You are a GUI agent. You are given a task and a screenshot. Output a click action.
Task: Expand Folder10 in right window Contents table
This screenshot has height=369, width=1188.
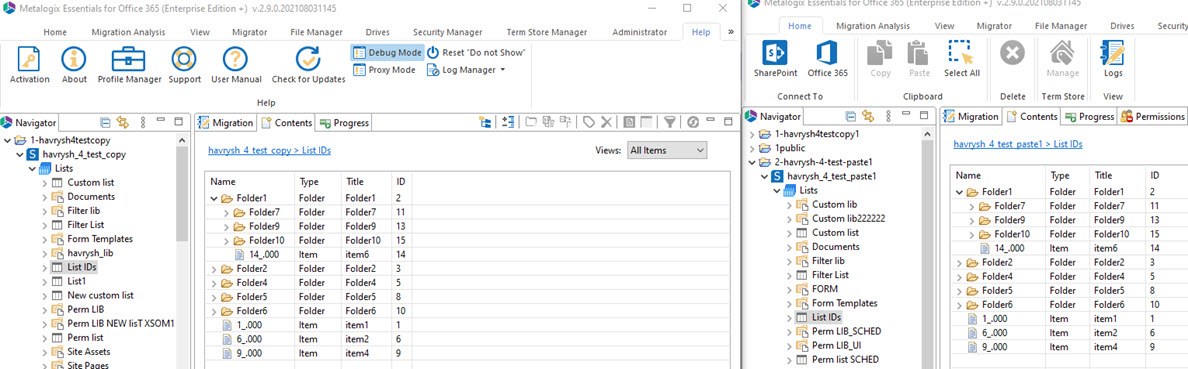pos(972,234)
